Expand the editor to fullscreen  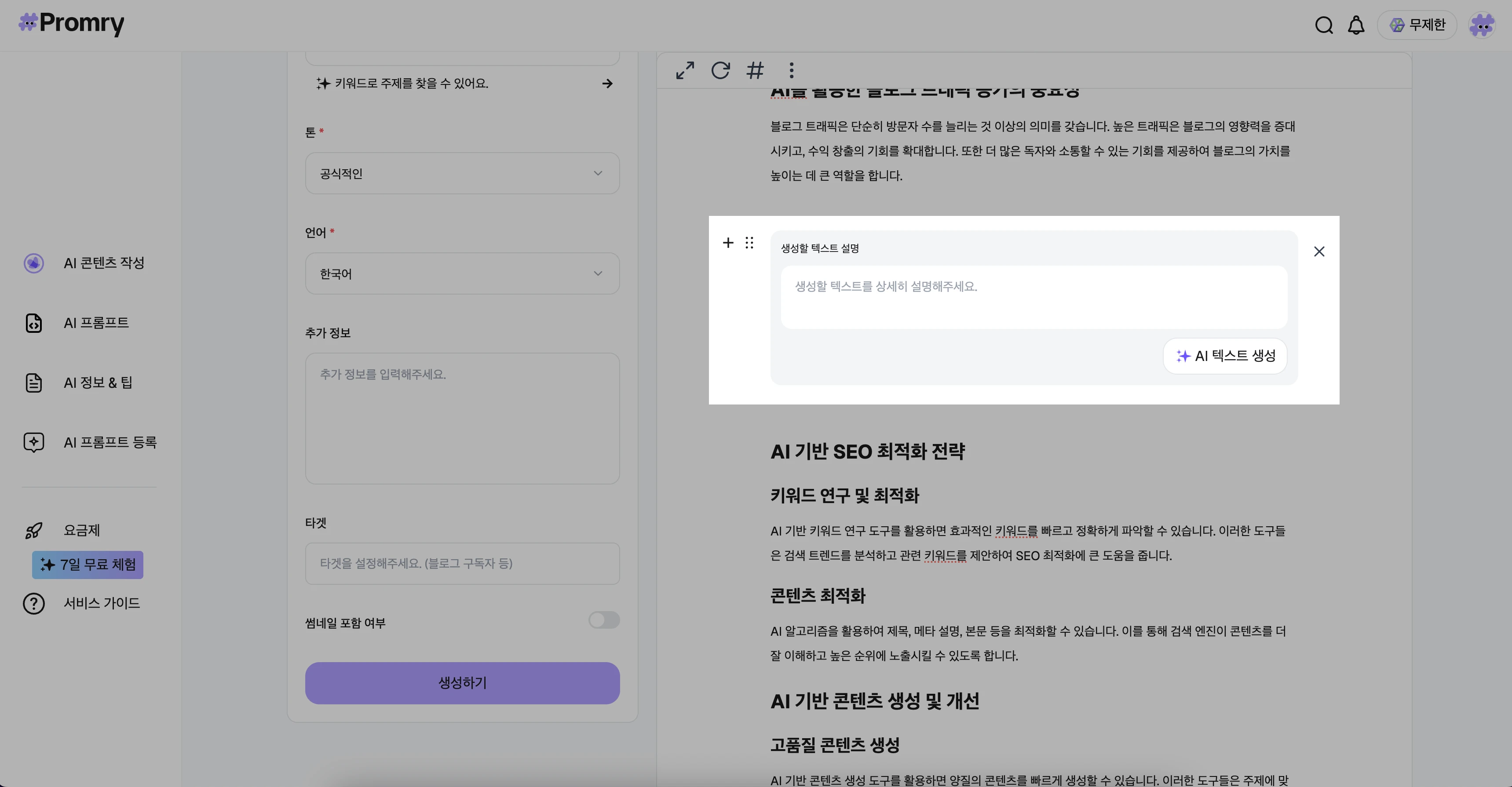pos(685,70)
